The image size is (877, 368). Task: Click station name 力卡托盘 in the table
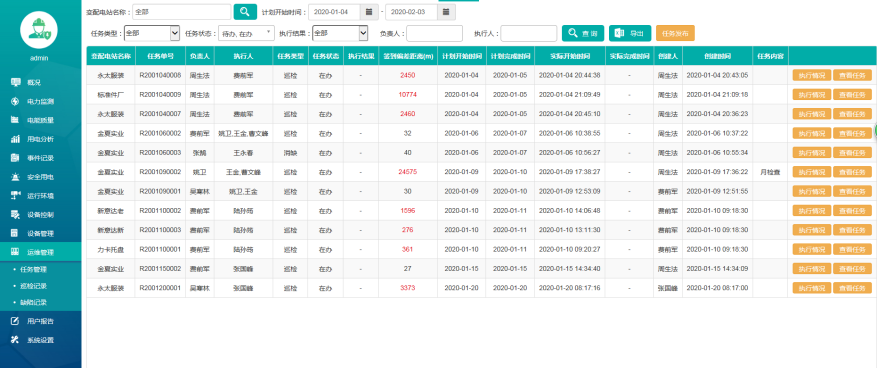pos(110,249)
